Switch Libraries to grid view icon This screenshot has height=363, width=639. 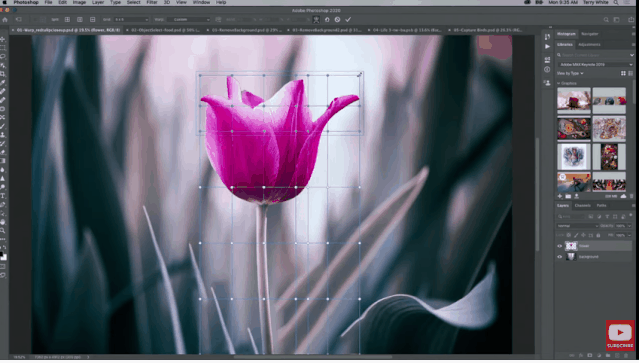[623, 73]
